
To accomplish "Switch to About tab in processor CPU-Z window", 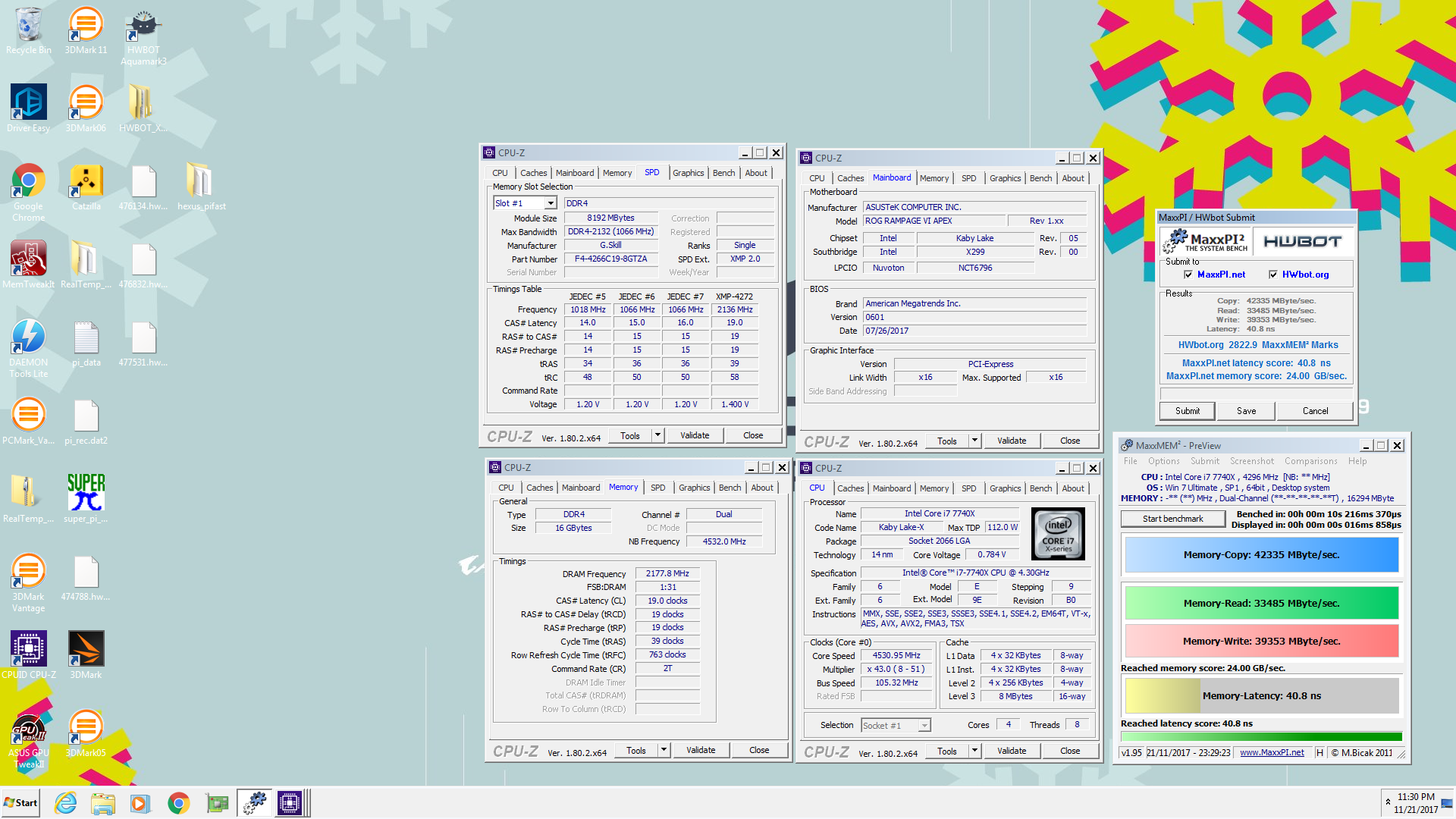I will click(x=1072, y=488).
